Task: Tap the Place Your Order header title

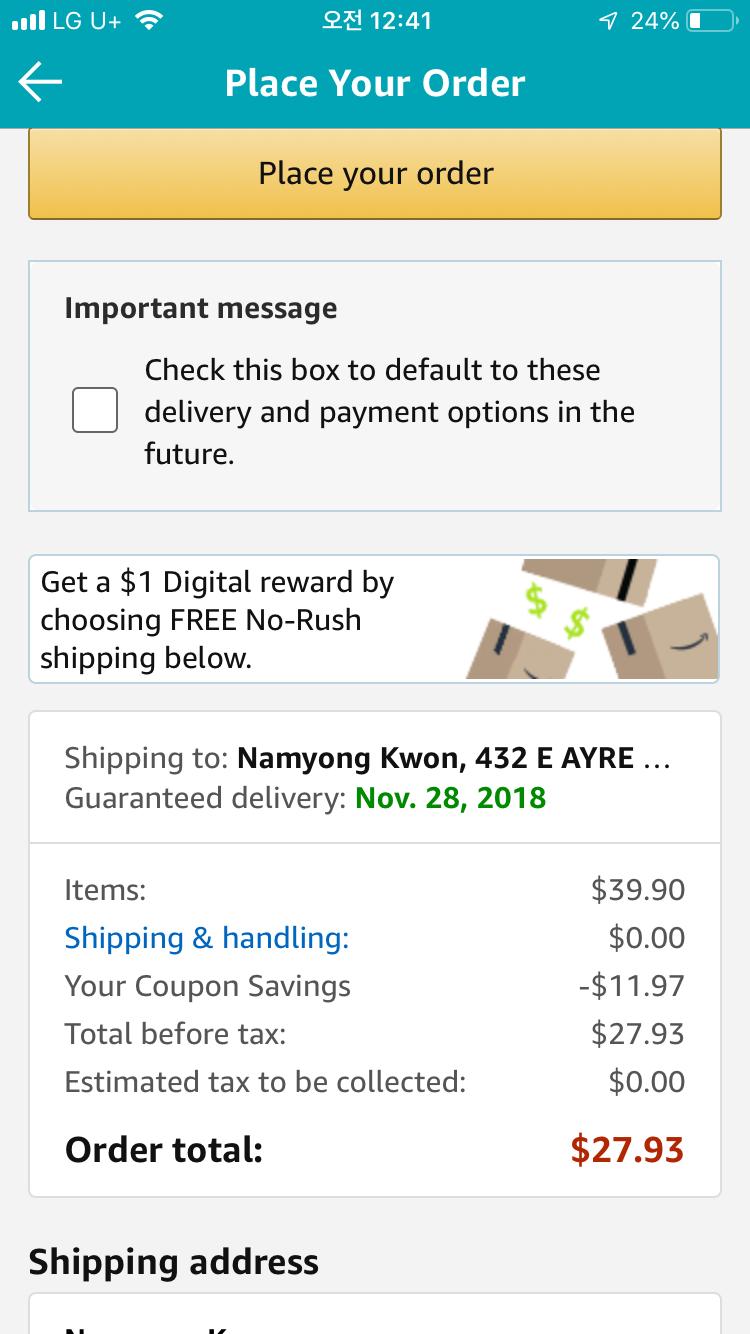Action: coord(375,83)
